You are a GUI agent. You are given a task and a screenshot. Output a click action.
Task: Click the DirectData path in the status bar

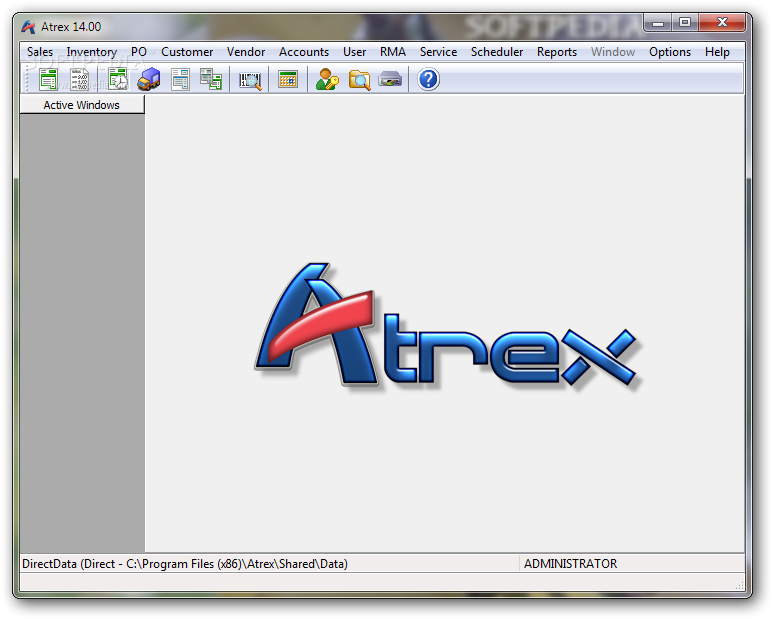pos(185,564)
